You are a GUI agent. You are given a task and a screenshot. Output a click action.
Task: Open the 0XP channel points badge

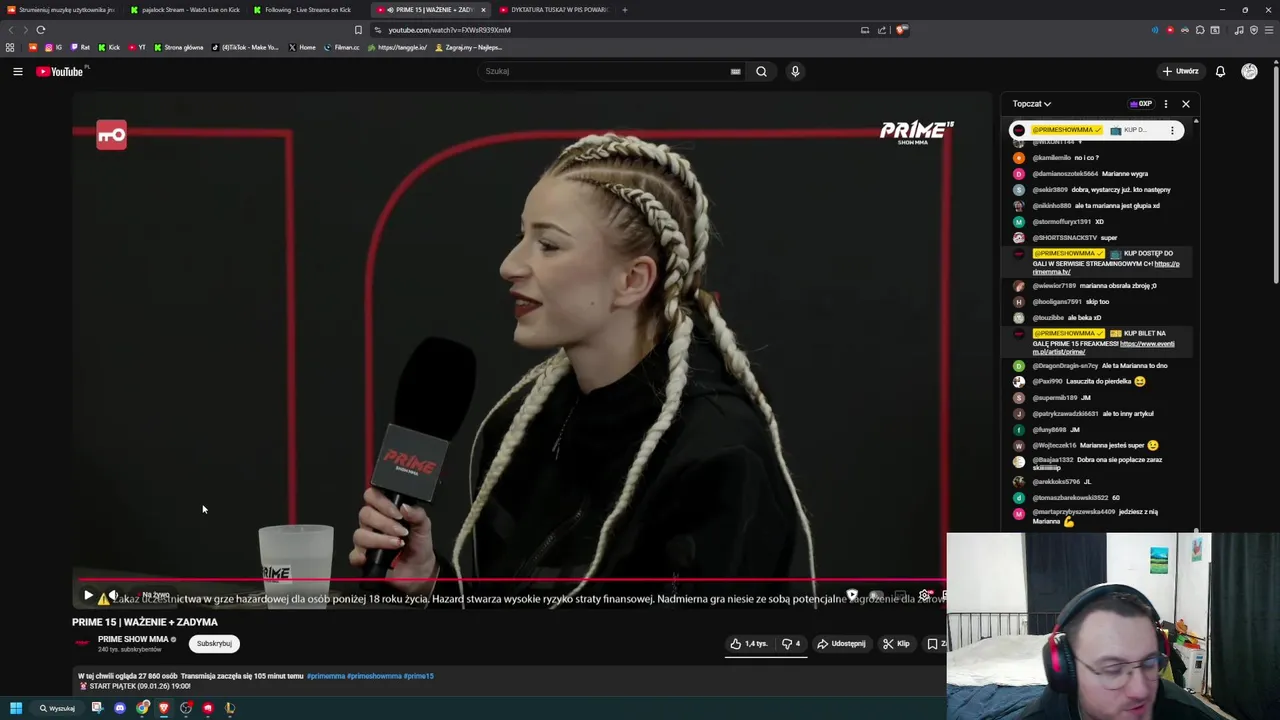1141,104
